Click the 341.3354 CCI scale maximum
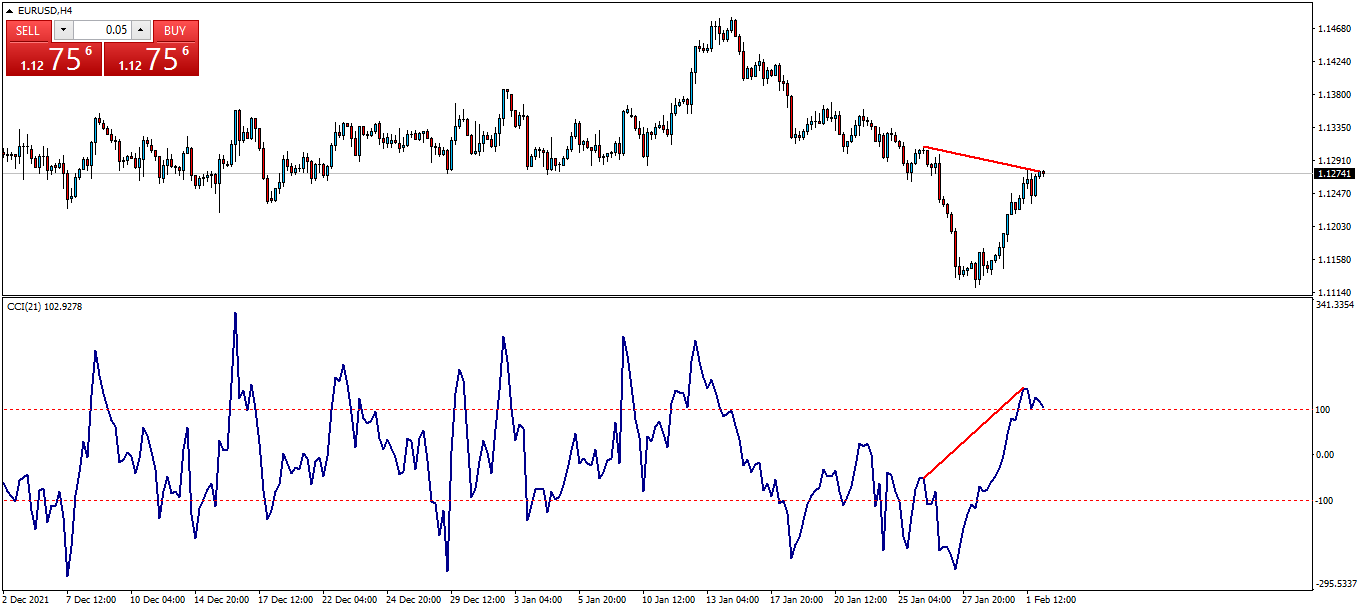1358x611 pixels. [x=1336, y=304]
